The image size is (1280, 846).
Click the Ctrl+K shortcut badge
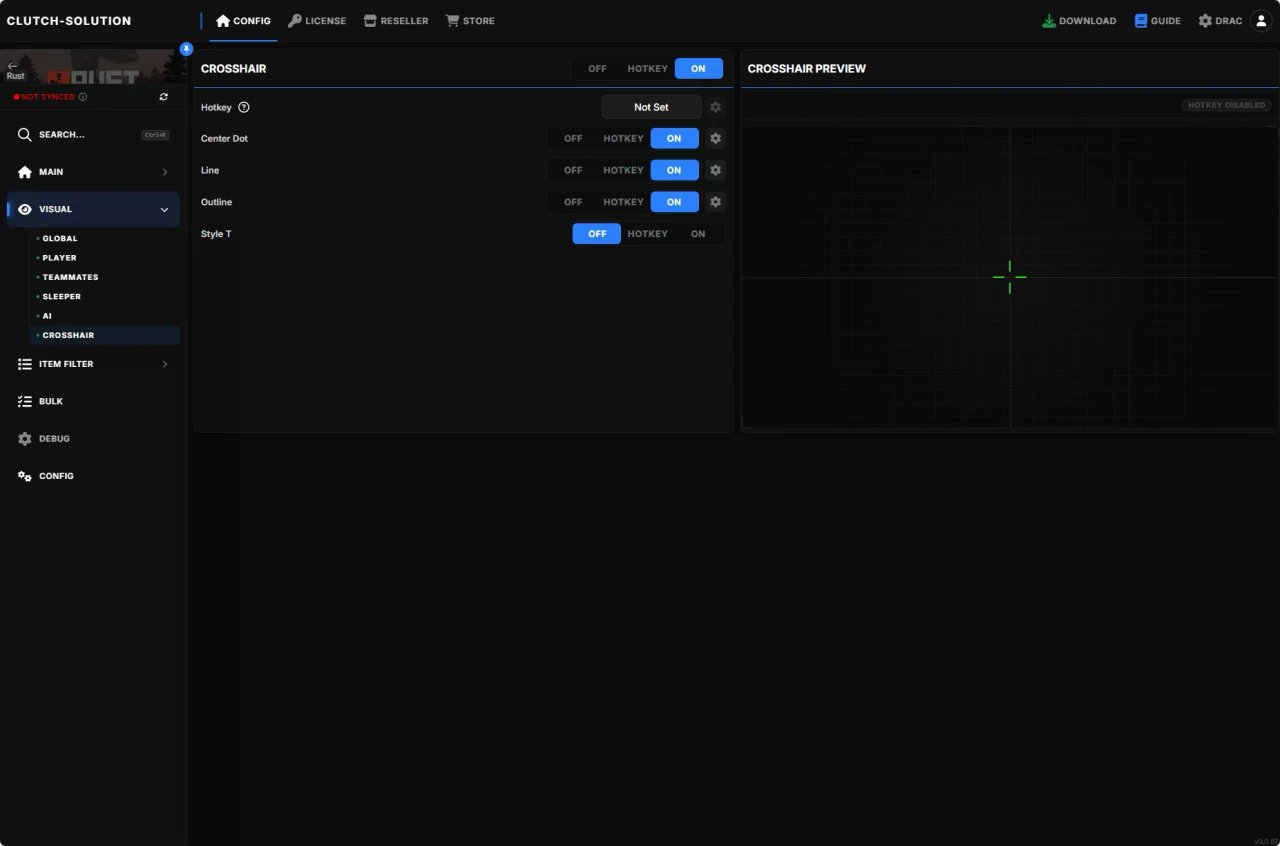coord(155,135)
